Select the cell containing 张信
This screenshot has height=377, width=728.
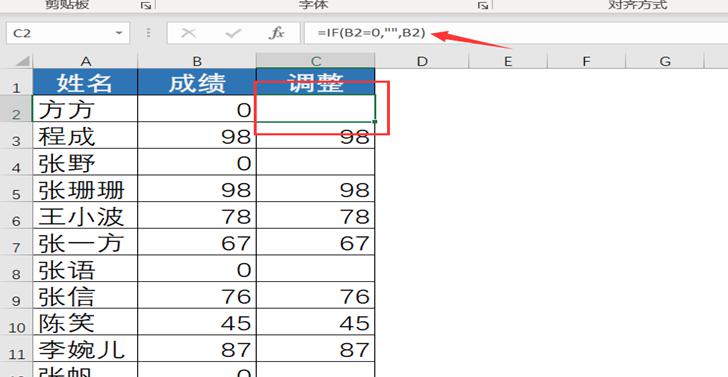click(x=85, y=295)
